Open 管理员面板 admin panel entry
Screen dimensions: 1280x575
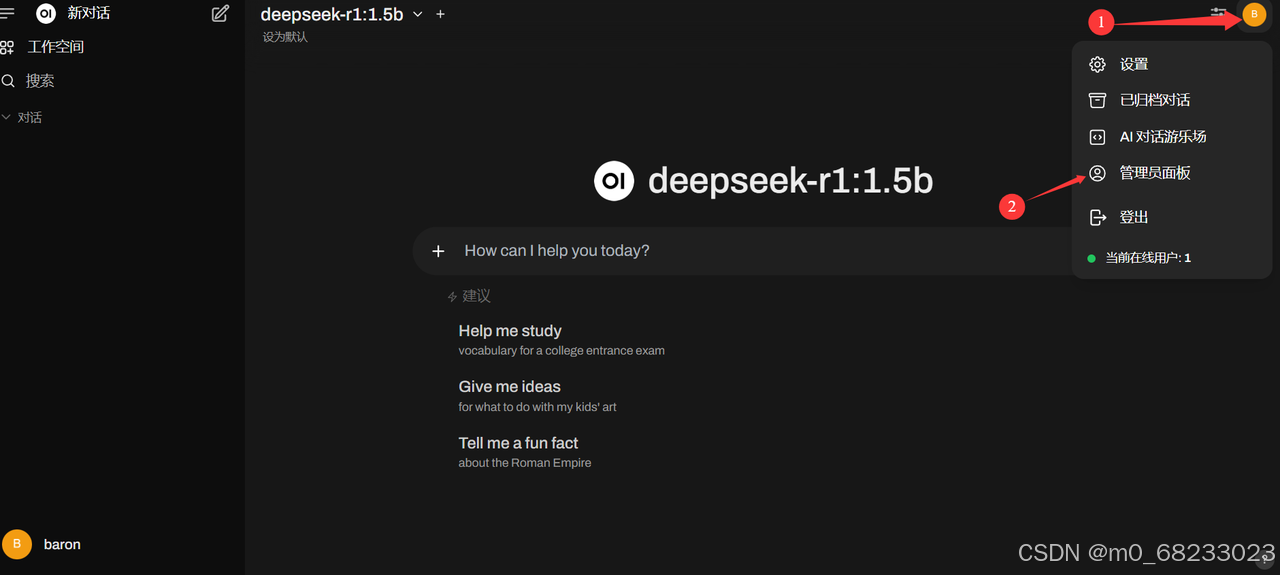[x=1171, y=173]
